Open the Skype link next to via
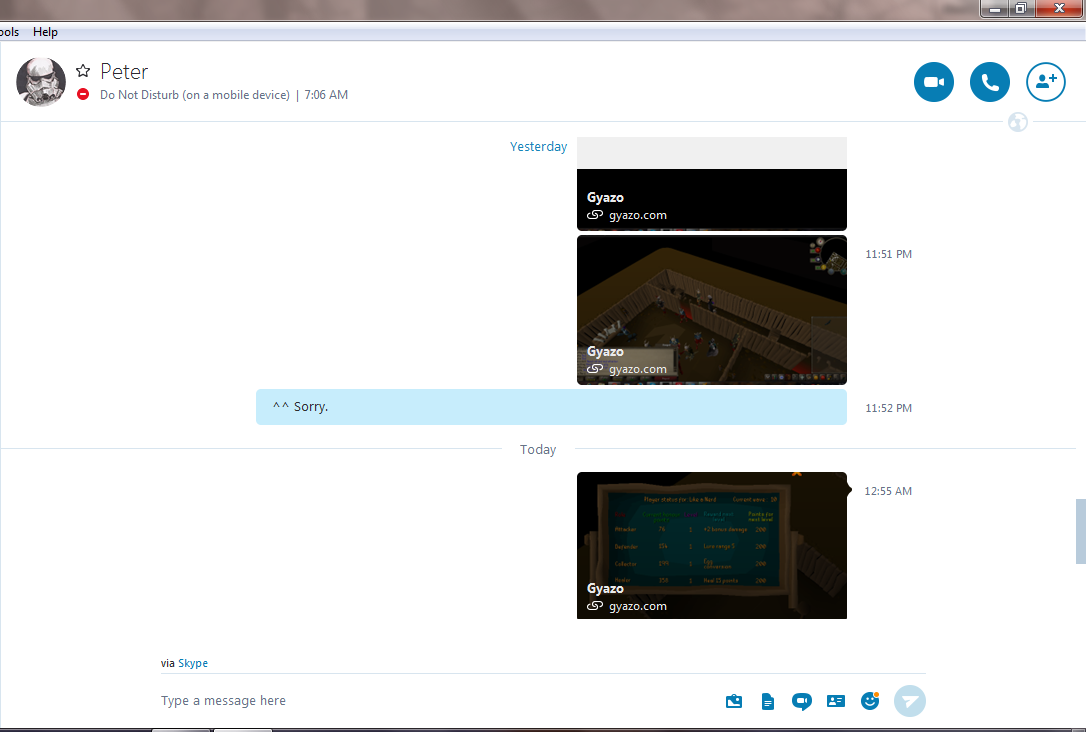 click(x=193, y=663)
